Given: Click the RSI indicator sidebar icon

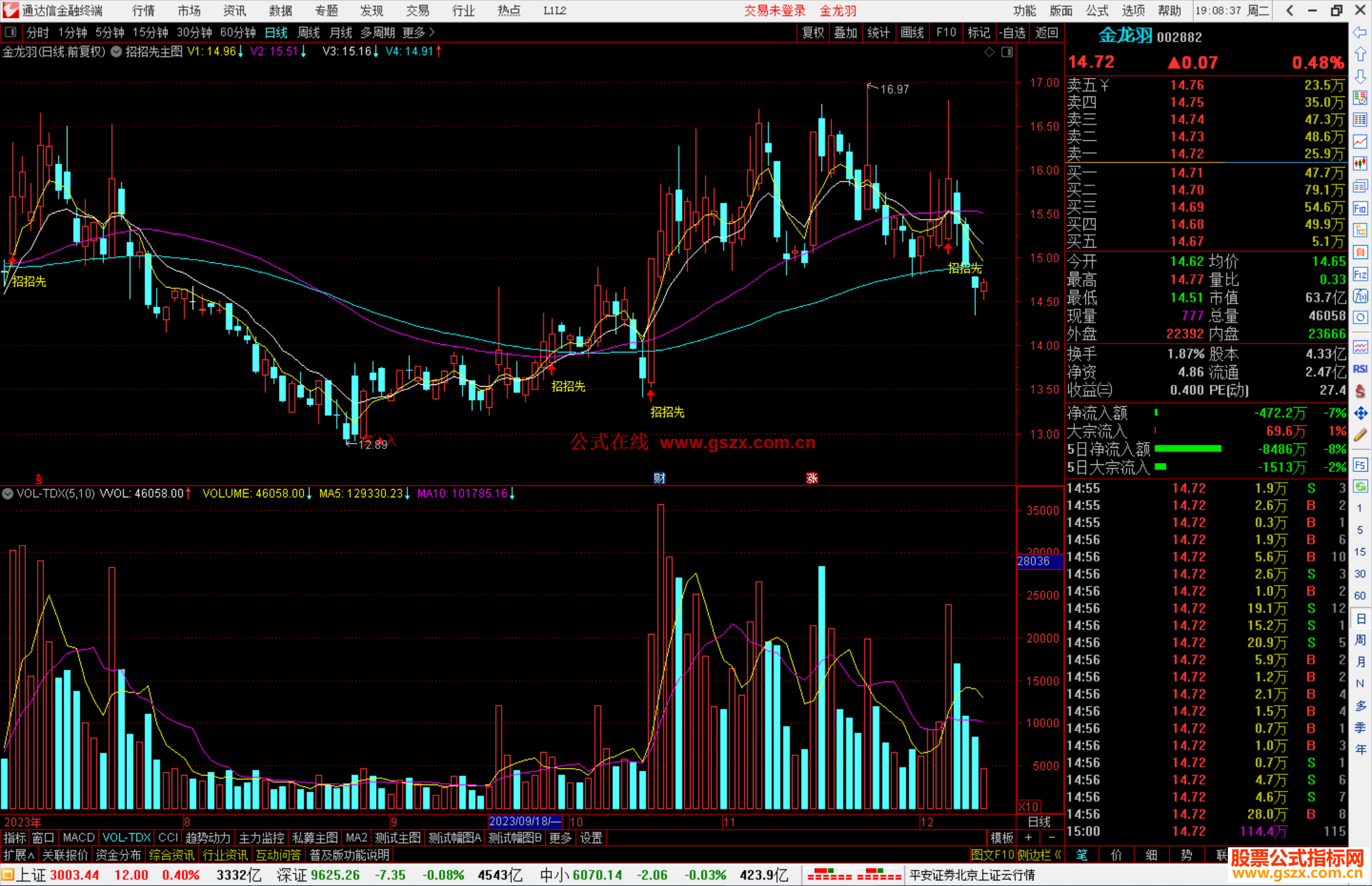Looking at the screenshot, I should tap(1360, 369).
